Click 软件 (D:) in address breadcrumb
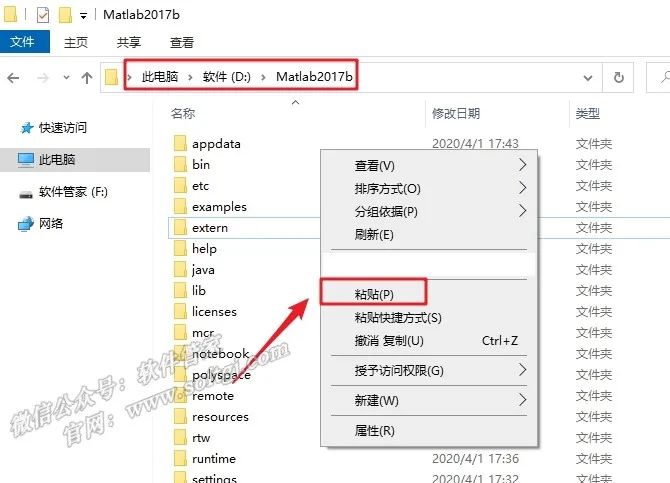Image resolution: width=670 pixels, height=483 pixels. pos(226,77)
